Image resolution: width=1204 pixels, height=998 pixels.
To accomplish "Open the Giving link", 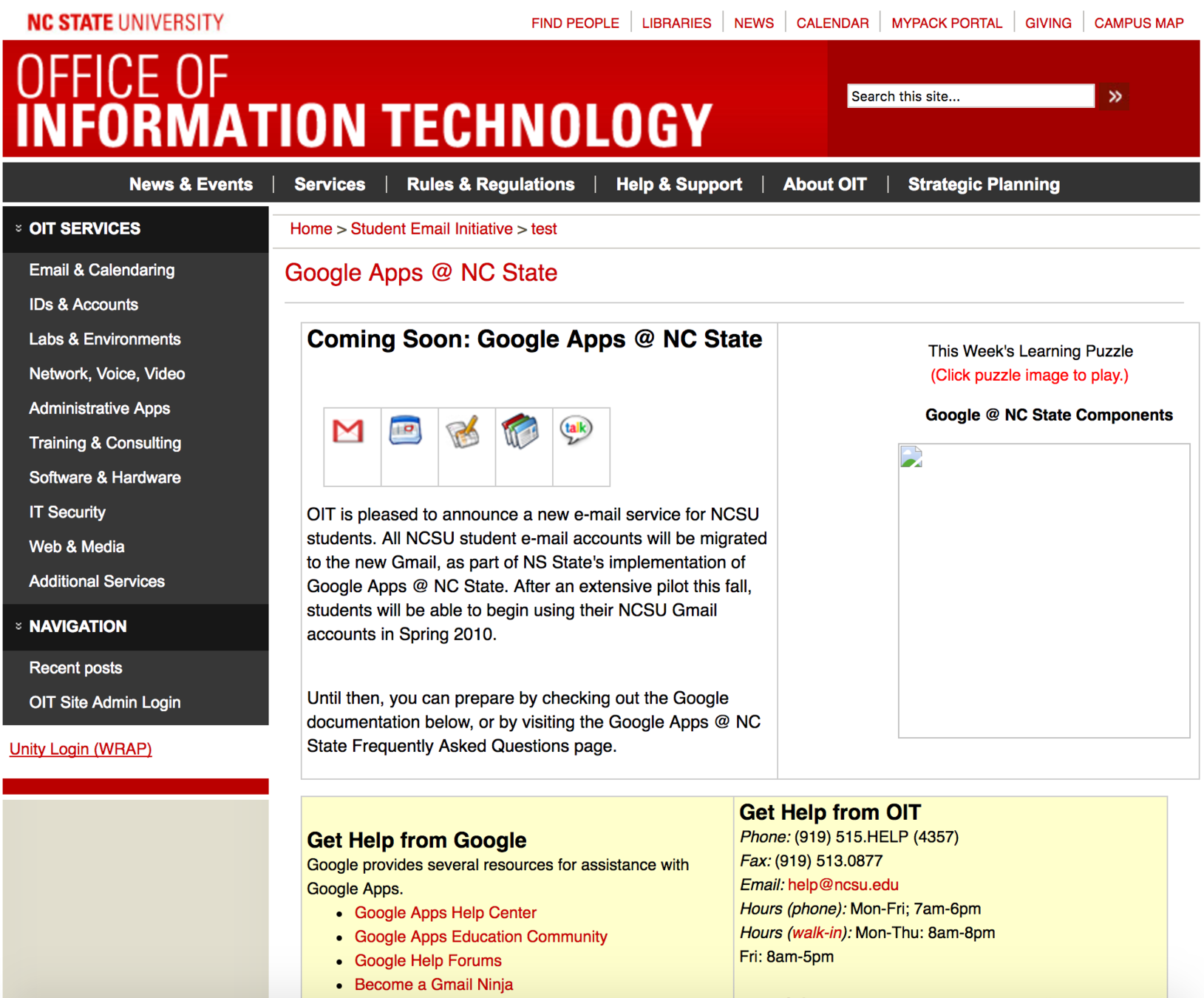I will coord(1048,23).
